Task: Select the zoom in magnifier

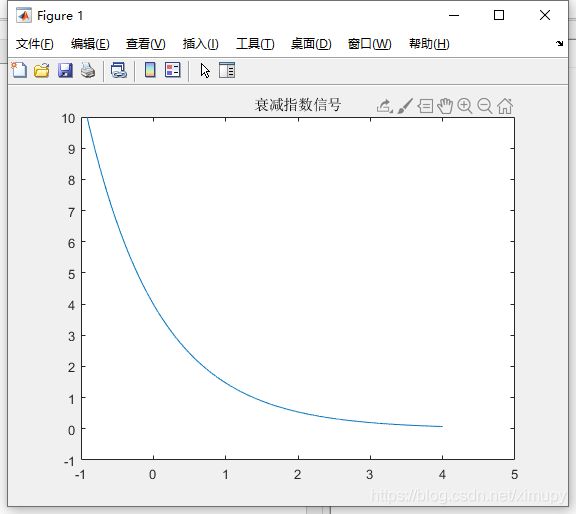Action: (465, 106)
